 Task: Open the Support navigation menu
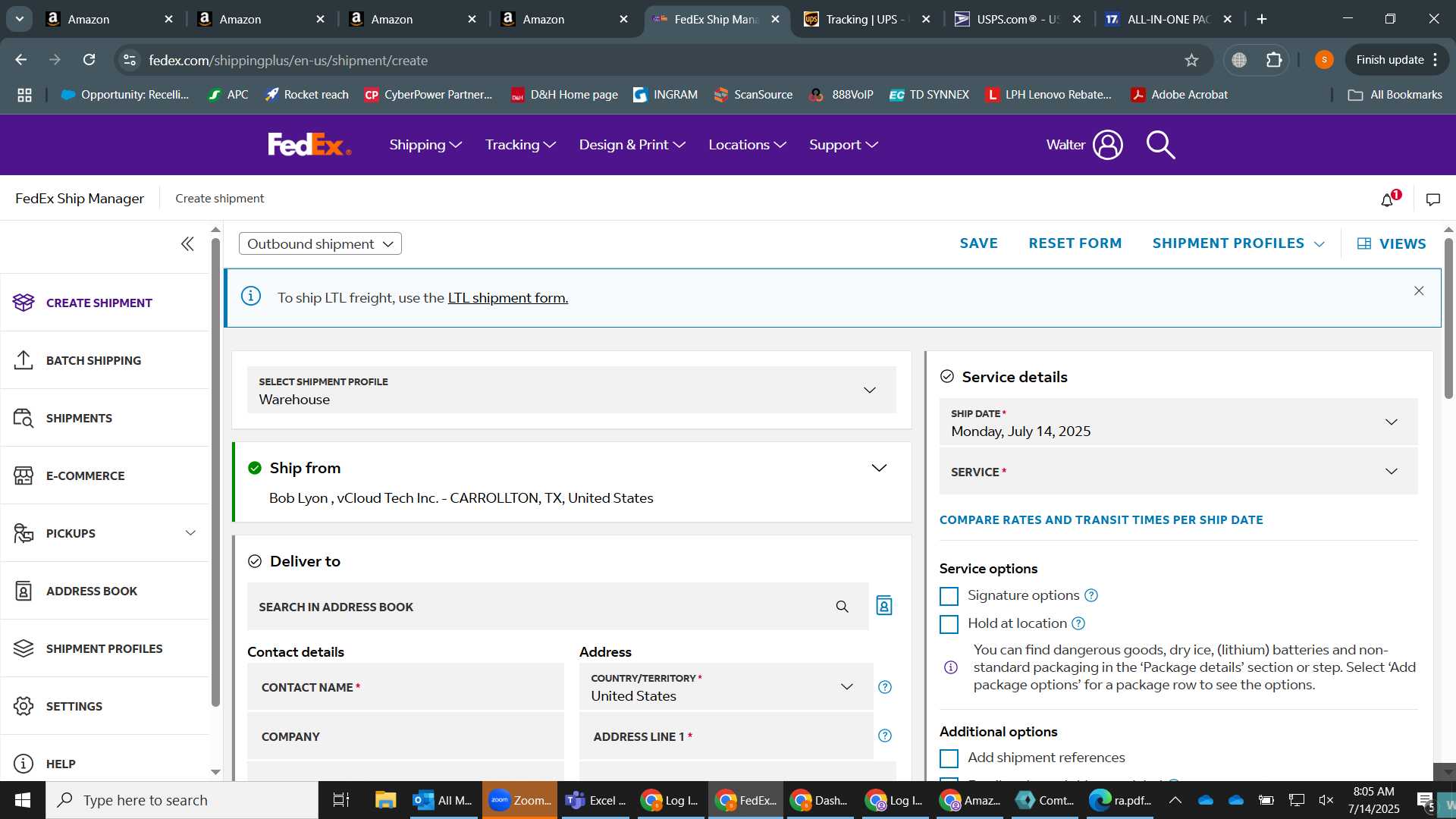tap(843, 144)
